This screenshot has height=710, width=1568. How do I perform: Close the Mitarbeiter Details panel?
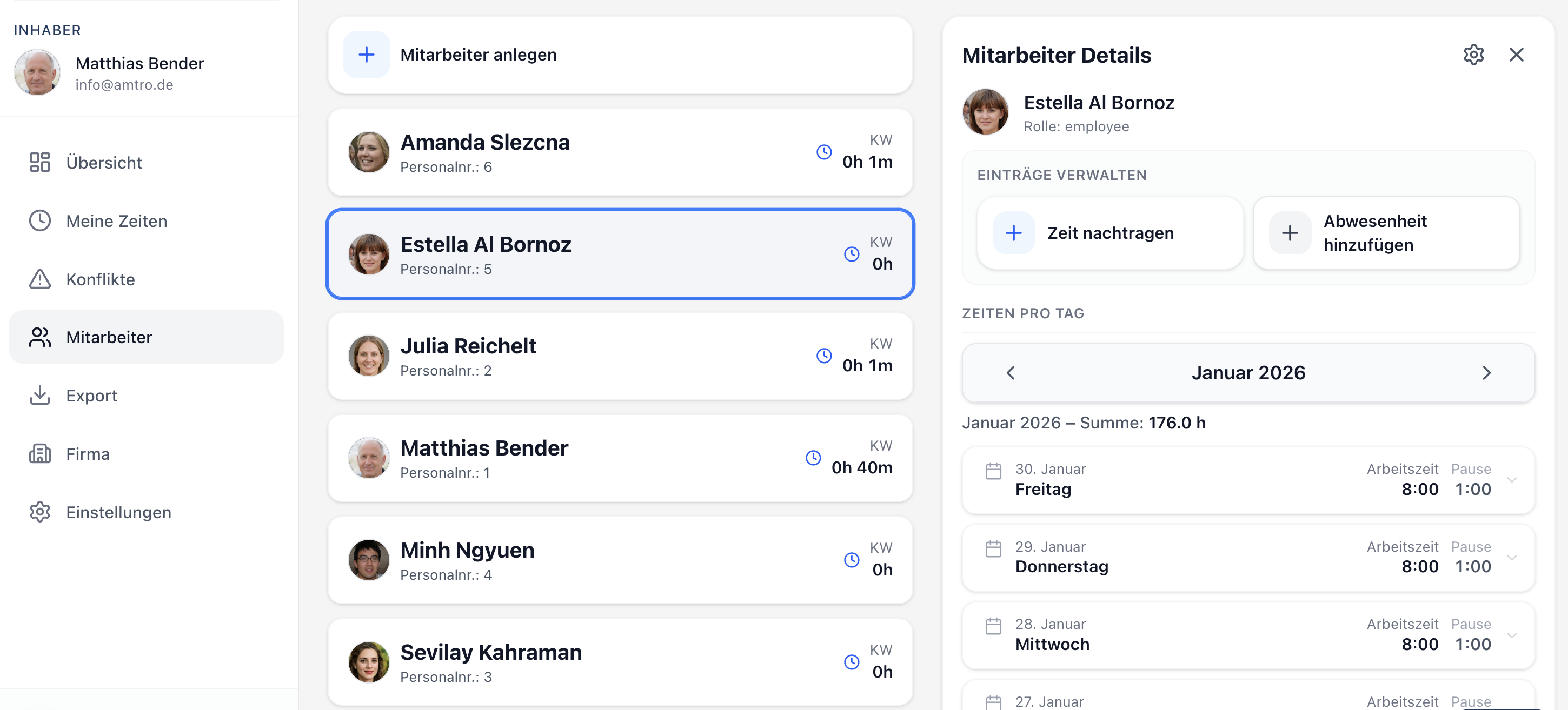(1516, 55)
